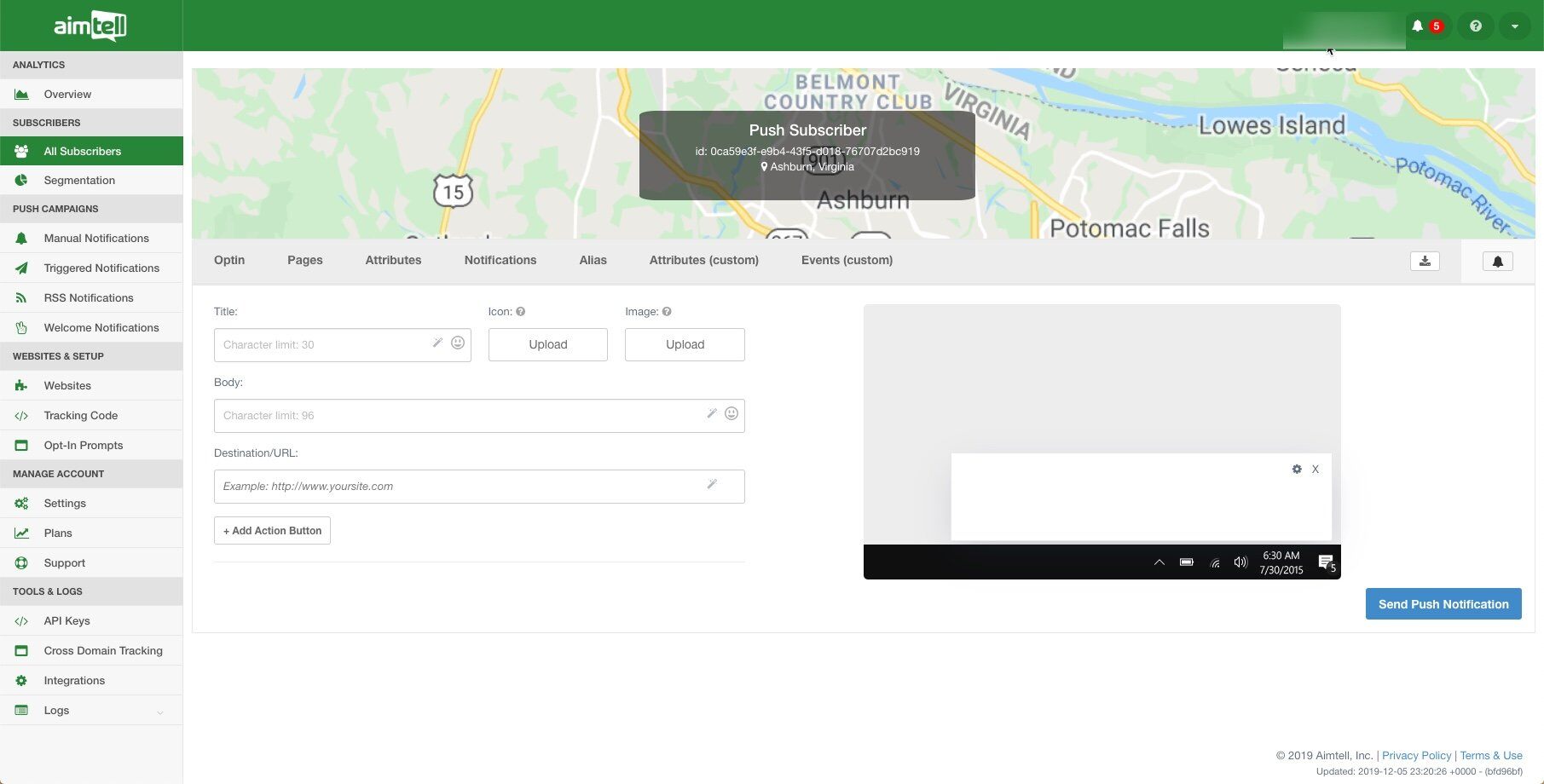
Task: Expand the account dropdown arrow in header
Action: [x=1514, y=26]
